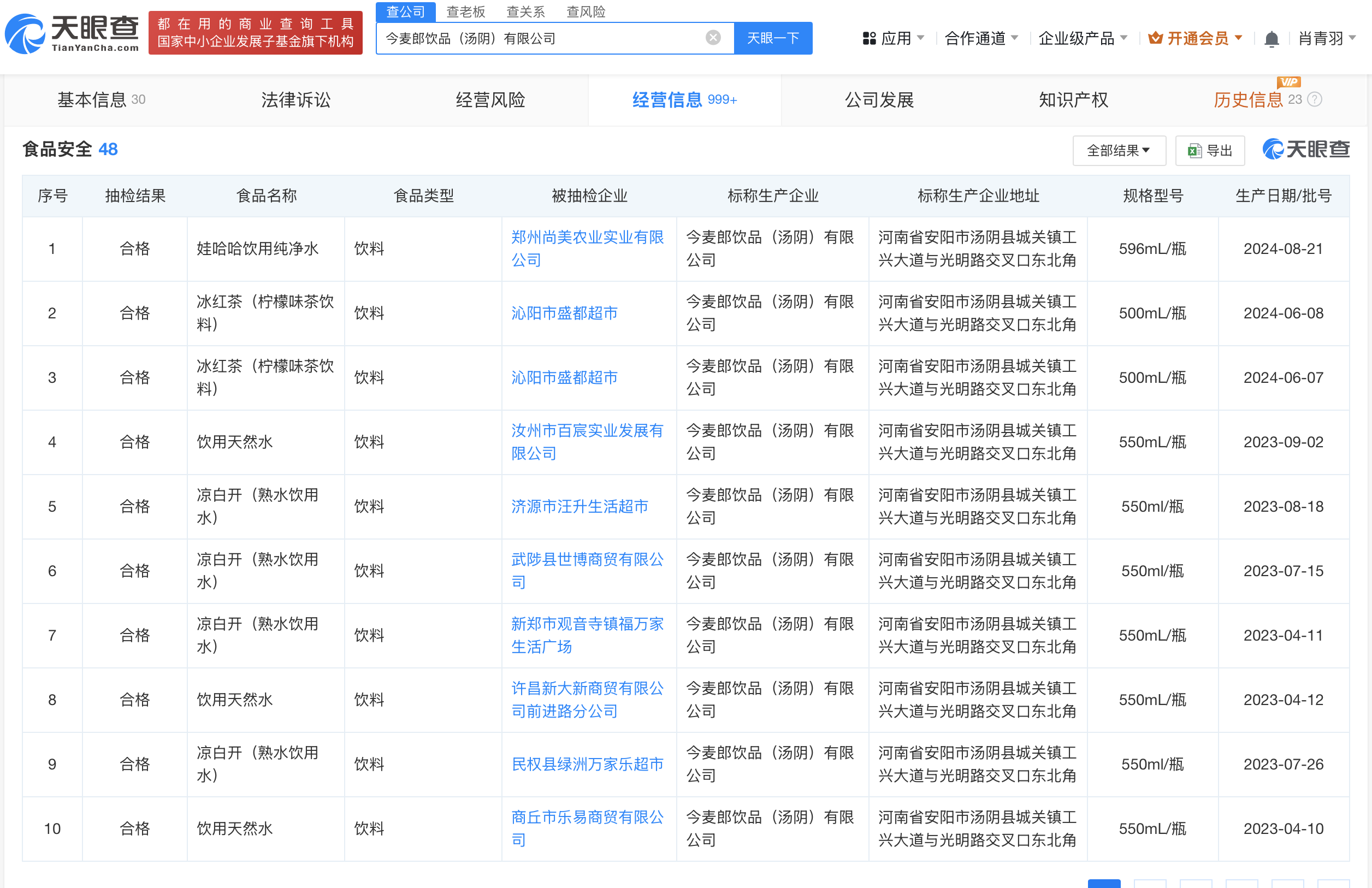Open the 历史信息 VIP tab

(x=1248, y=100)
